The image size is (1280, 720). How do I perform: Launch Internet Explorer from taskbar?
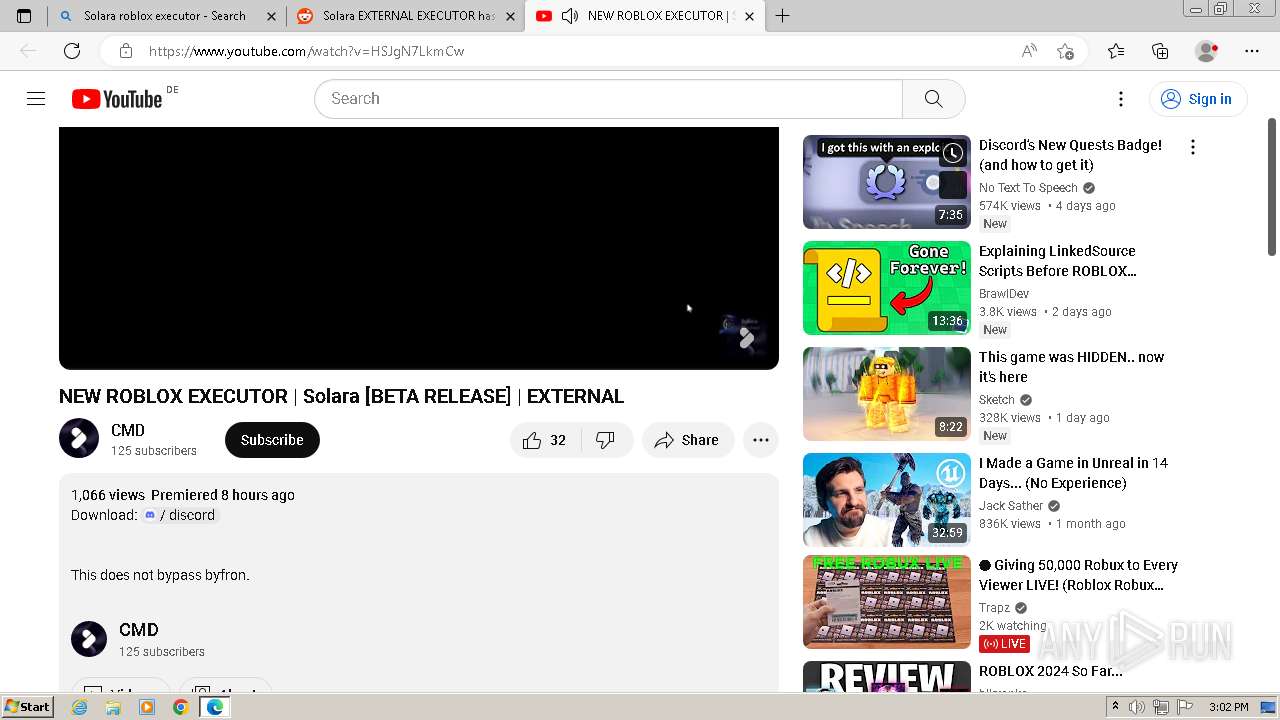pyautogui.click(x=80, y=707)
